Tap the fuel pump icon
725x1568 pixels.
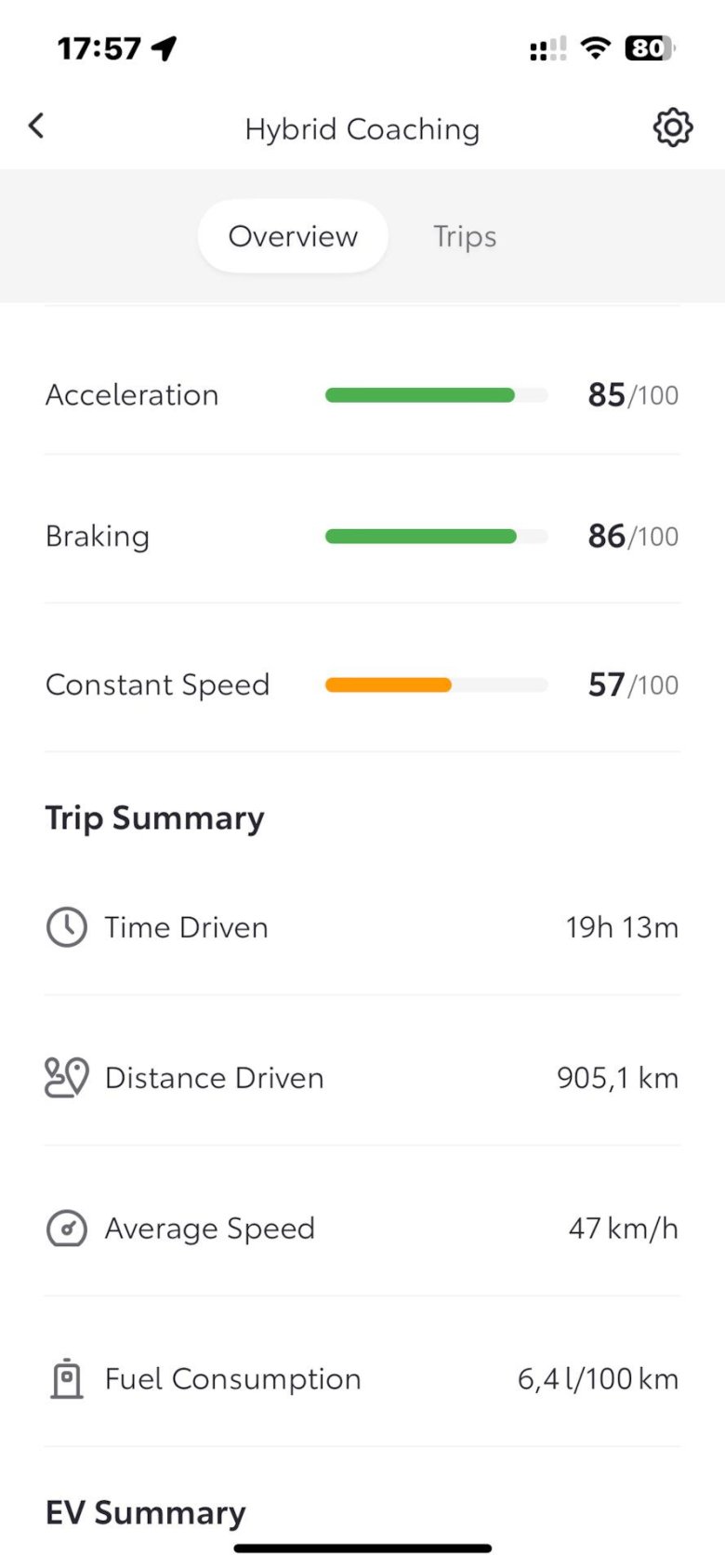[x=66, y=1379]
